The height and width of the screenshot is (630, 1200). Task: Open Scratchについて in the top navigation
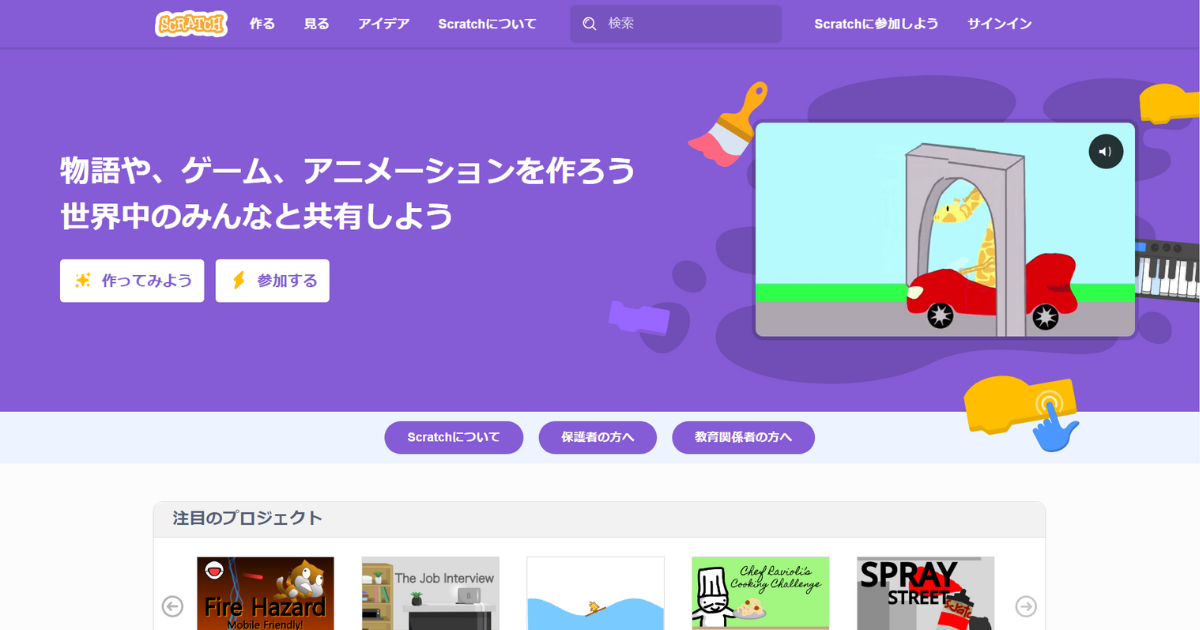(487, 24)
